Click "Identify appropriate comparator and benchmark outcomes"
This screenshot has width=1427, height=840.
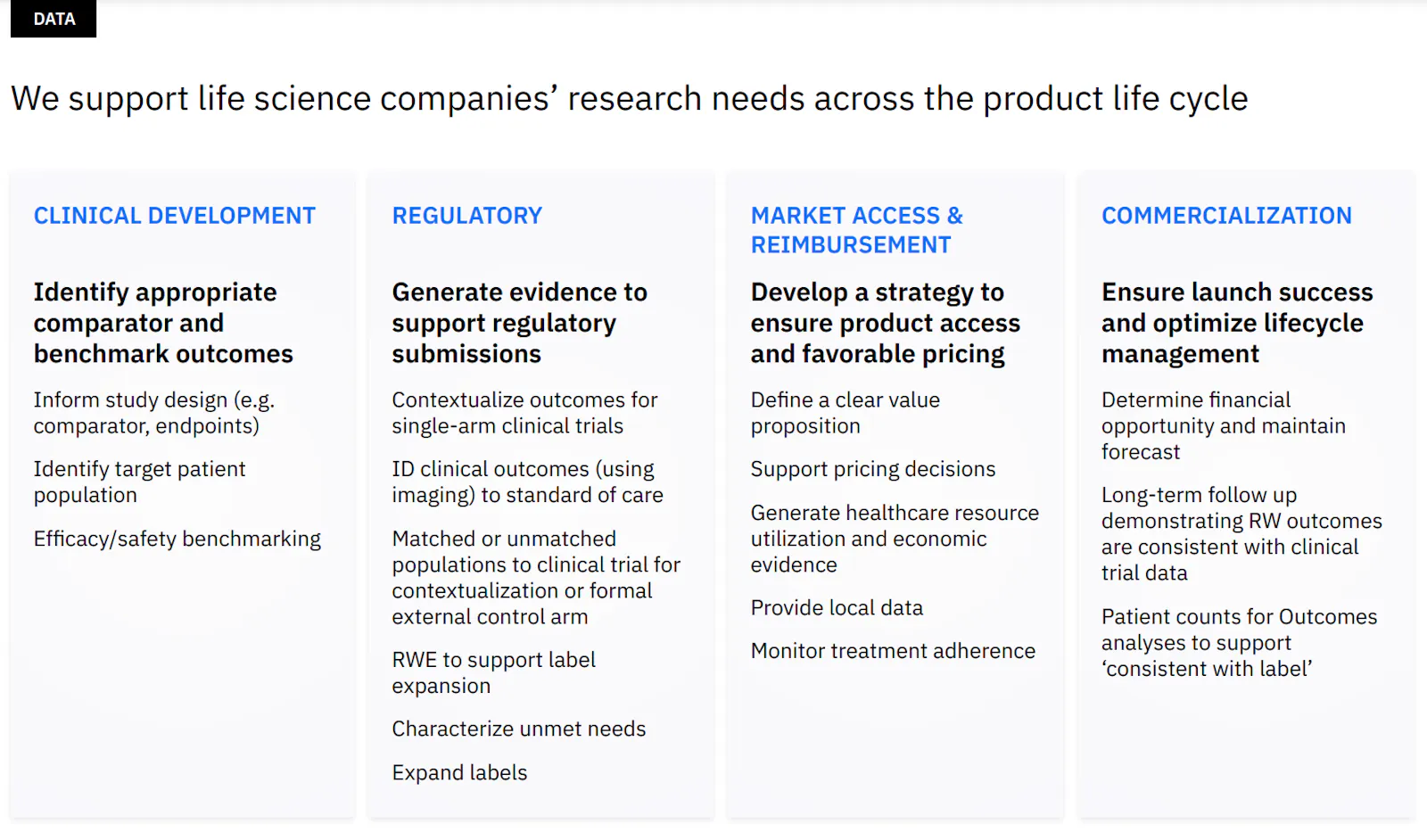click(163, 323)
